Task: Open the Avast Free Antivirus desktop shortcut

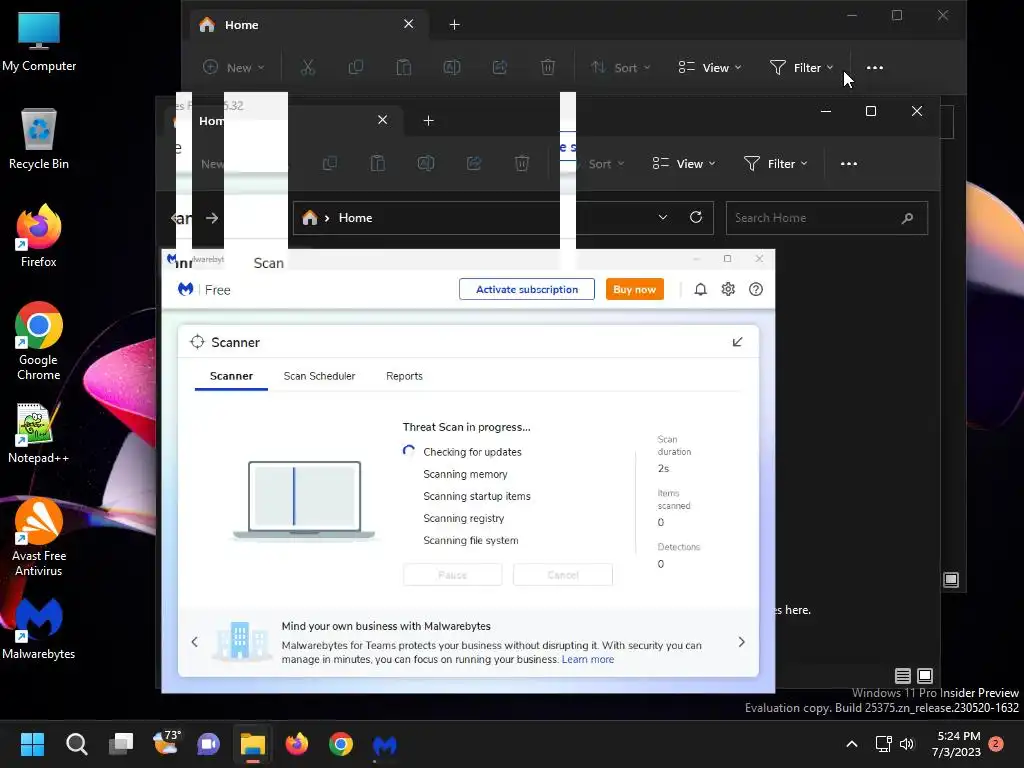Action: point(39,537)
